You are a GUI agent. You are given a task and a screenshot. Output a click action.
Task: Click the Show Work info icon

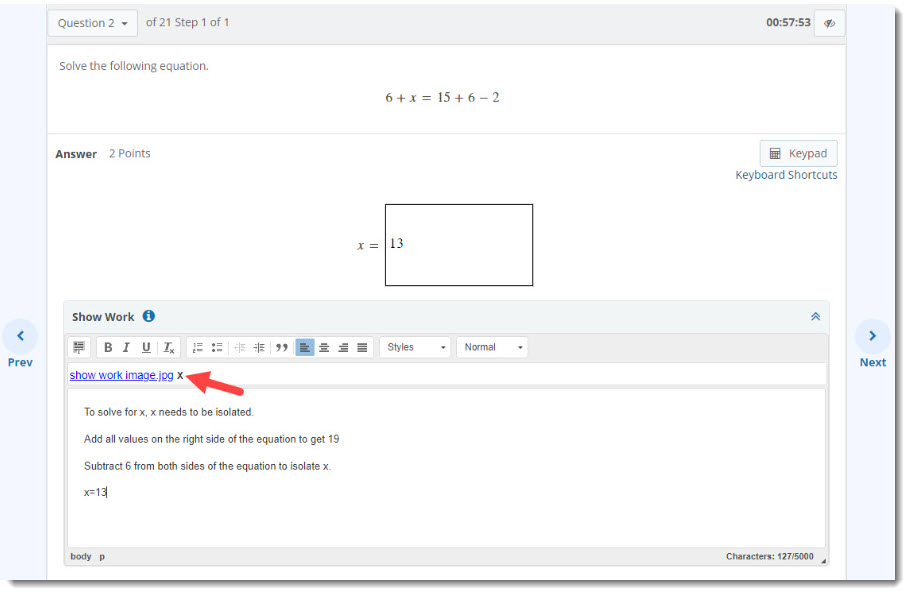pyautogui.click(x=149, y=316)
